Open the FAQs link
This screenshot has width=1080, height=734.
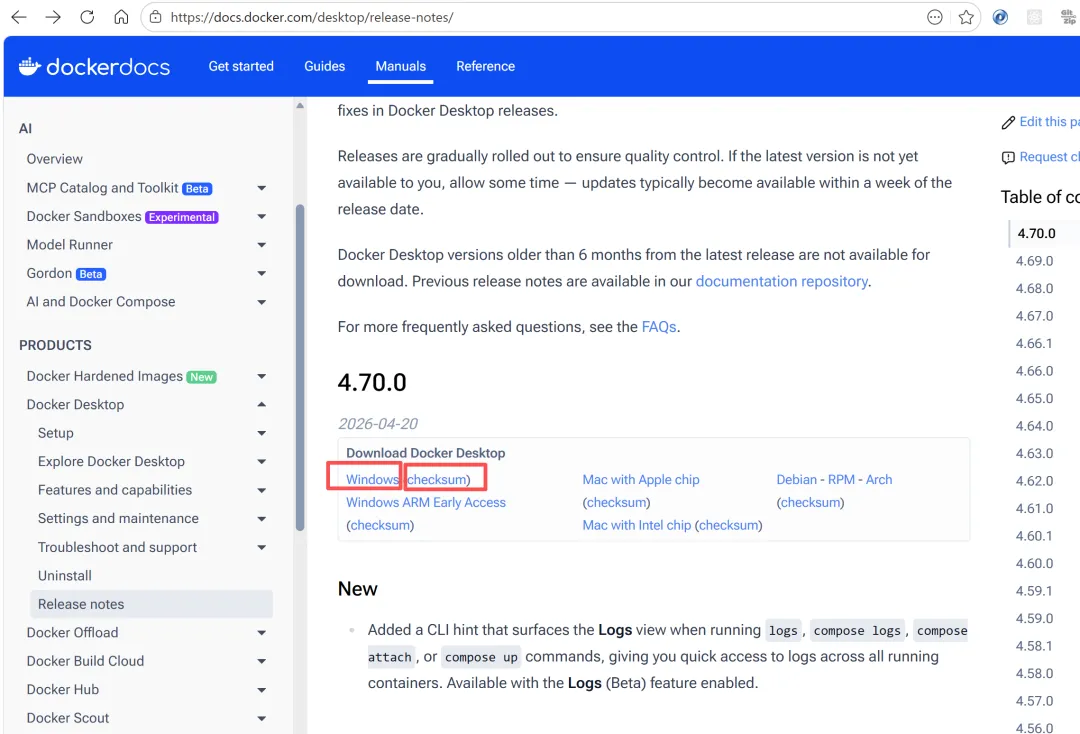click(x=658, y=326)
